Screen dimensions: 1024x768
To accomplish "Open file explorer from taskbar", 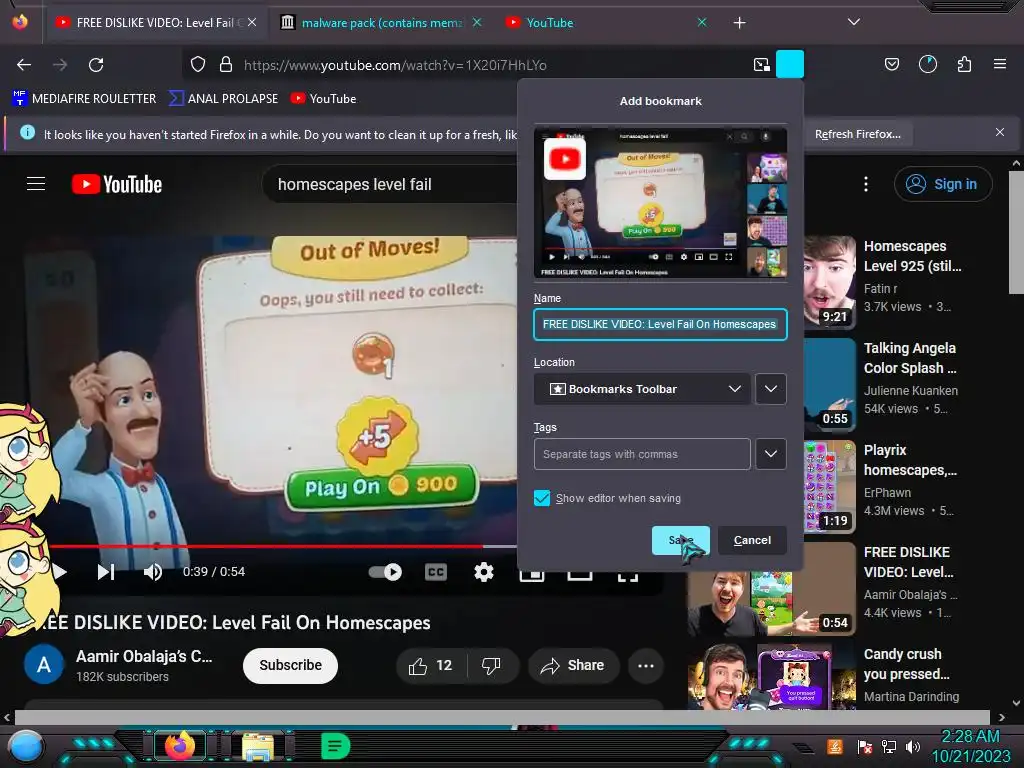I will pyautogui.click(x=259, y=746).
